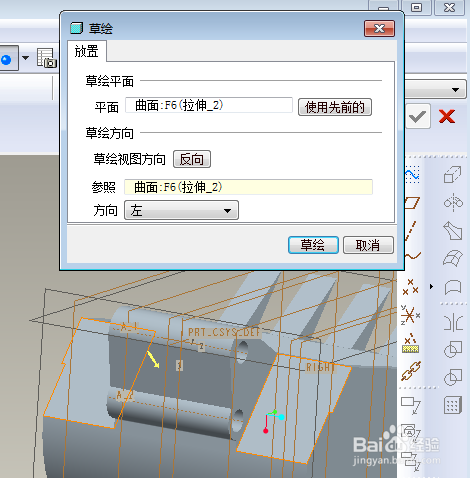Restore the main window with the restore button
Image resolution: width=470 pixels, height=478 pixels.
pos(416,7)
